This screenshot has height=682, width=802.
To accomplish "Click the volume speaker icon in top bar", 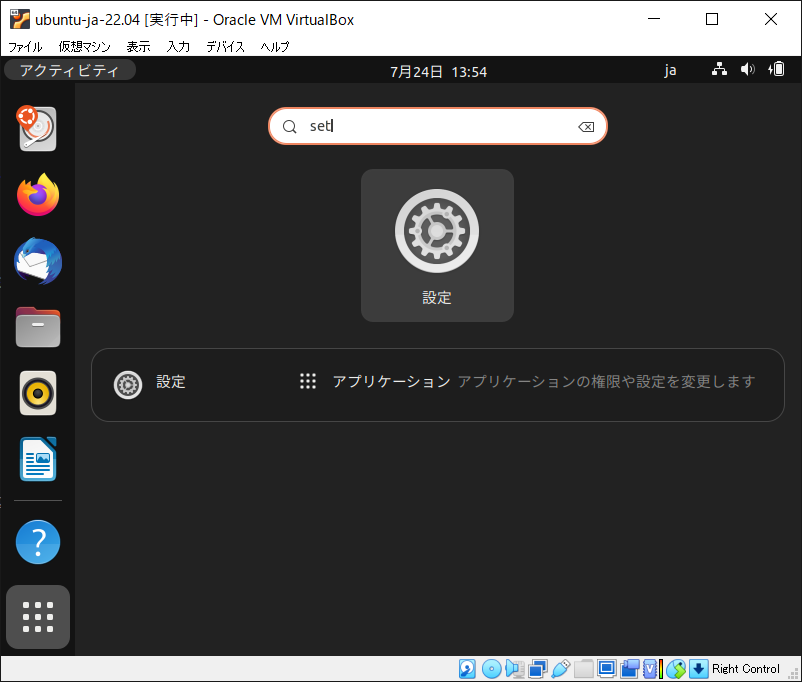I will tap(748, 69).
